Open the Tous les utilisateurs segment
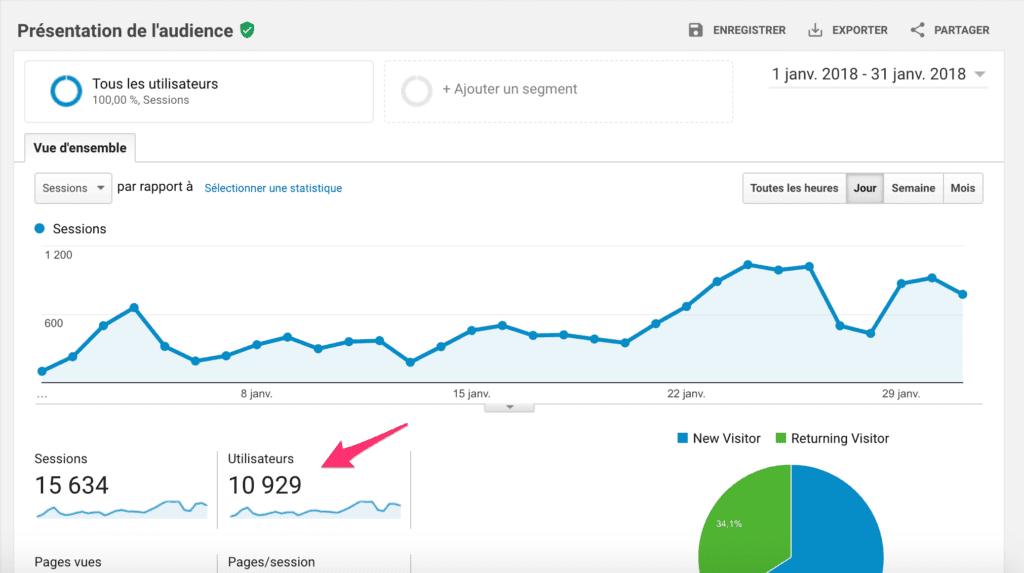 pos(199,91)
